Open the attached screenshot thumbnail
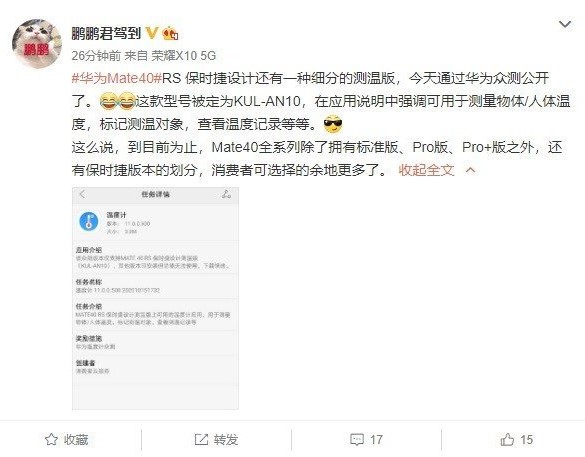 [155, 298]
